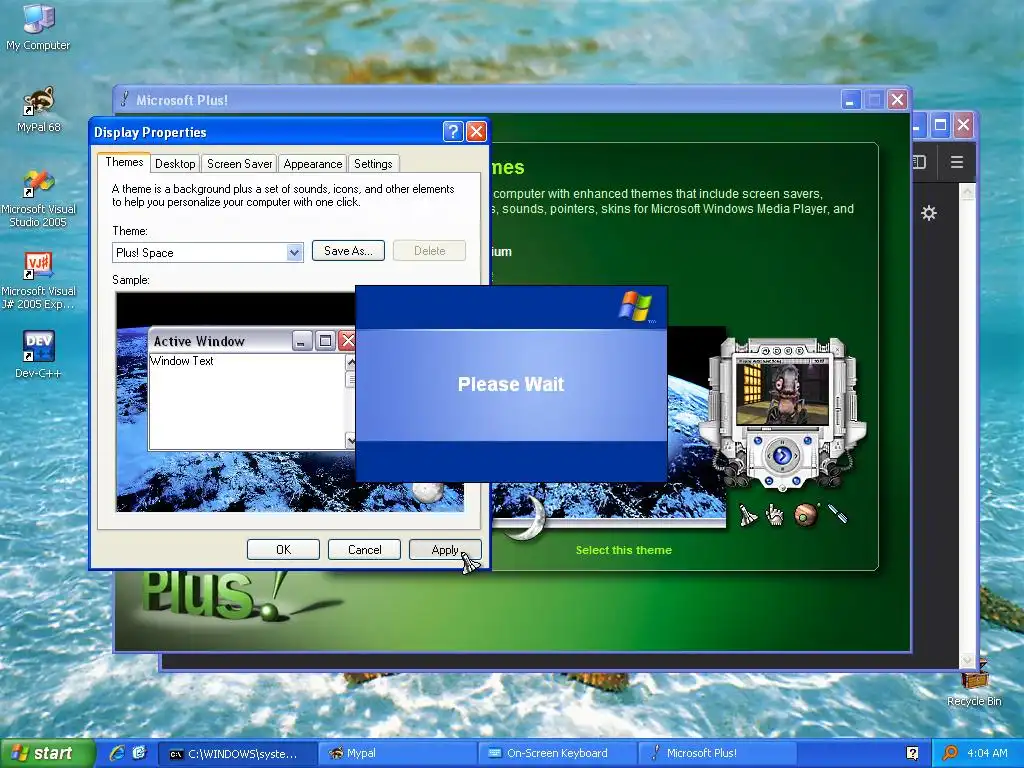The image size is (1024, 768).
Task: Switch to the Mypal taskbar button
Action: [x=398, y=753]
